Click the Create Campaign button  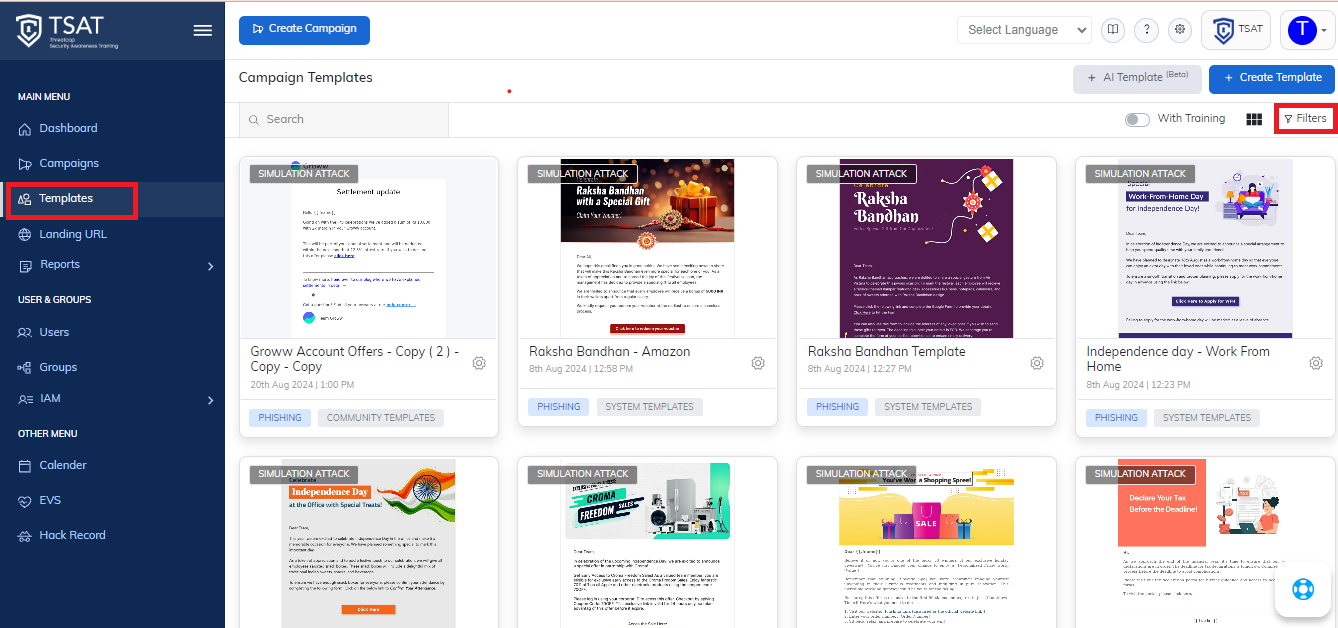(x=304, y=30)
